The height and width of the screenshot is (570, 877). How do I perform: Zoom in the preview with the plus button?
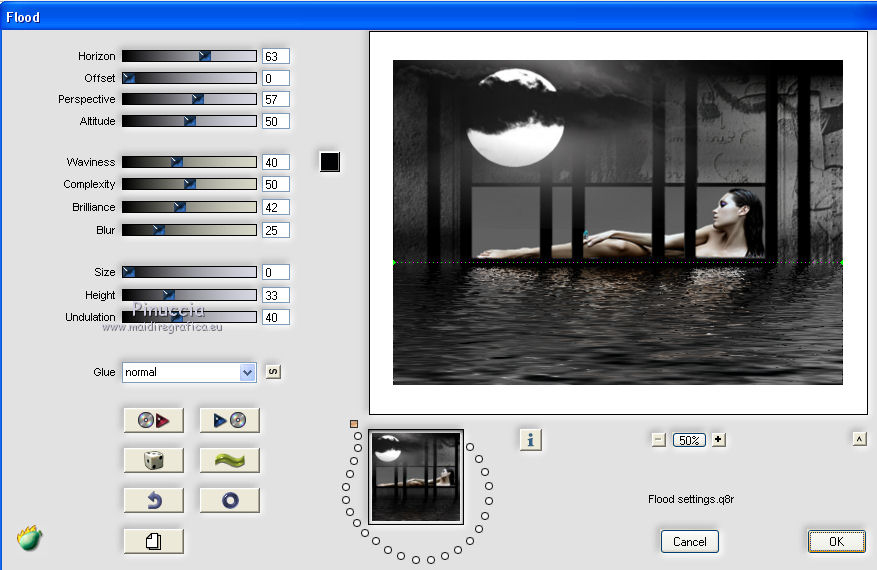[718, 440]
